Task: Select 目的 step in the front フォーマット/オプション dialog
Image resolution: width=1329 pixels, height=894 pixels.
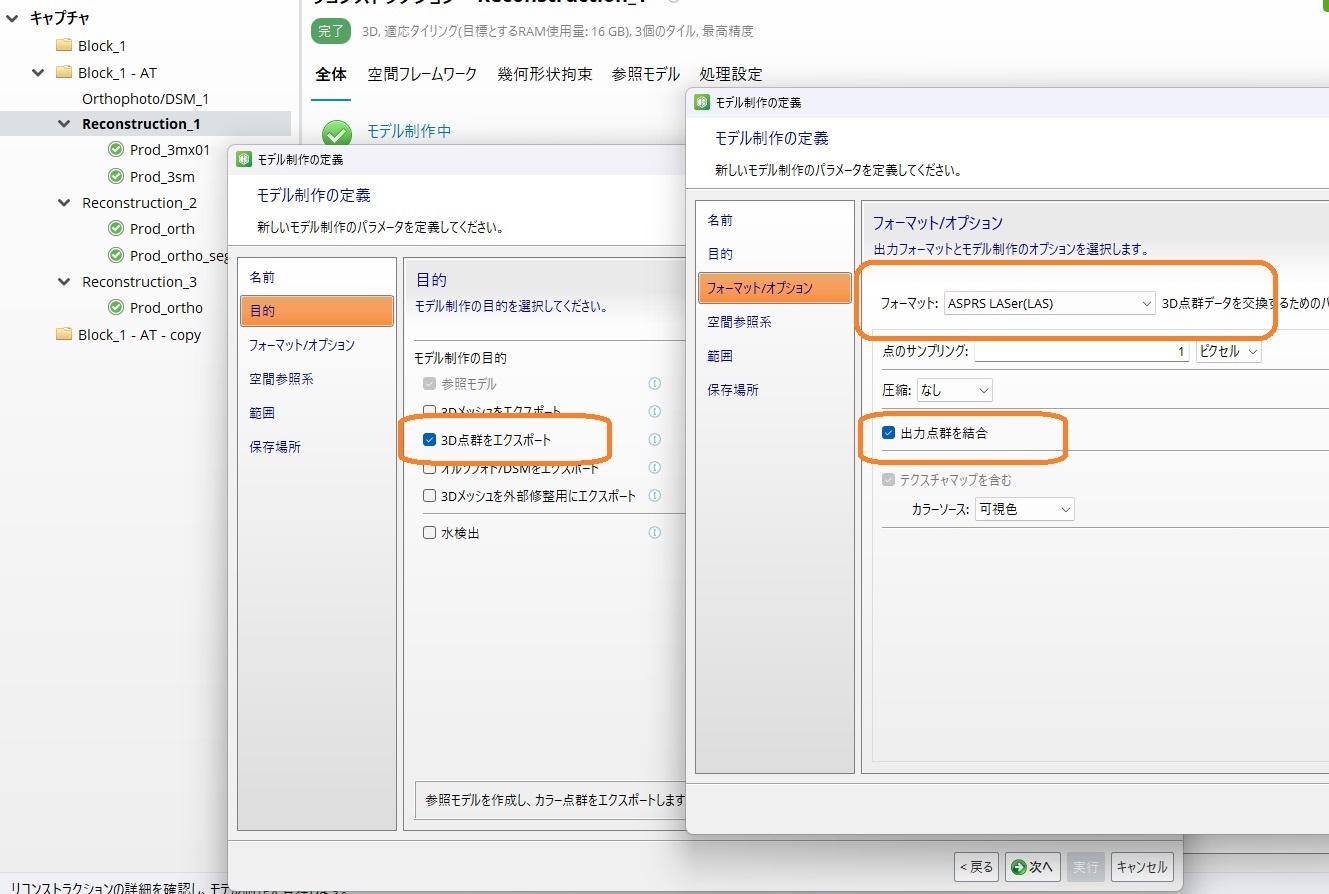Action: click(775, 254)
